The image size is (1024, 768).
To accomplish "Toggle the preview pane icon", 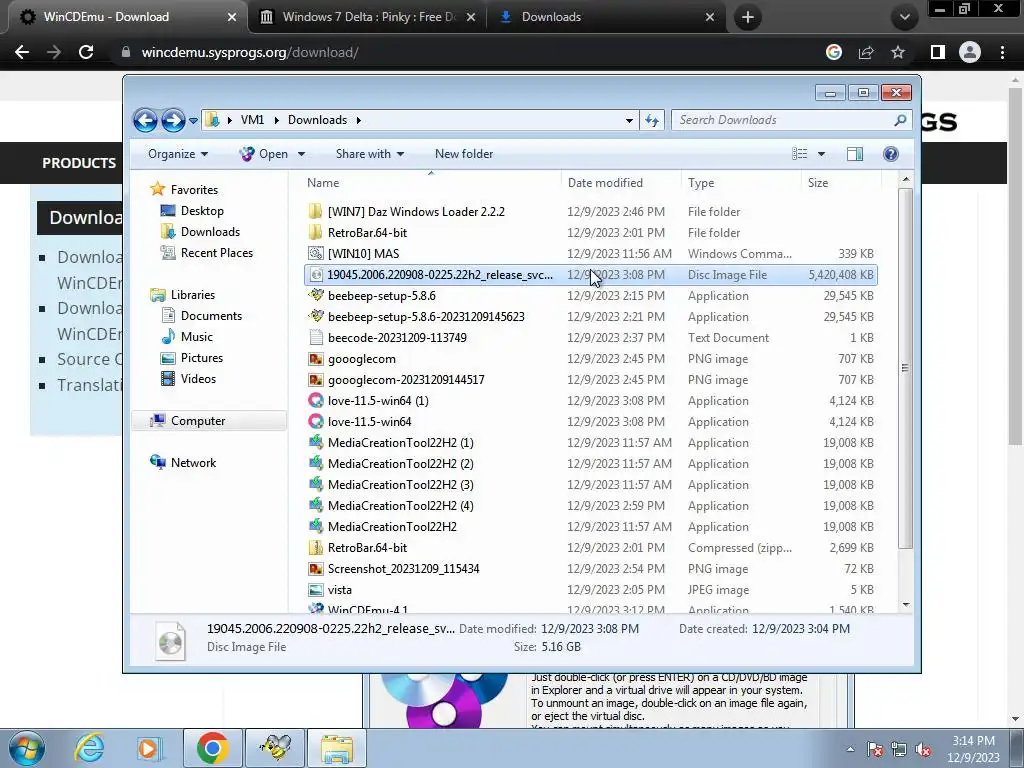I will pyautogui.click(x=855, y=153).
